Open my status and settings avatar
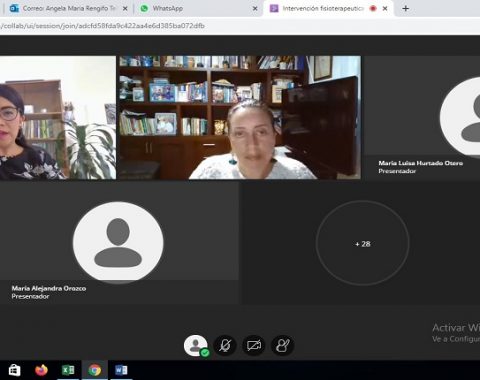This screenshot has height=380, width=480. click(x=195, y=345)
